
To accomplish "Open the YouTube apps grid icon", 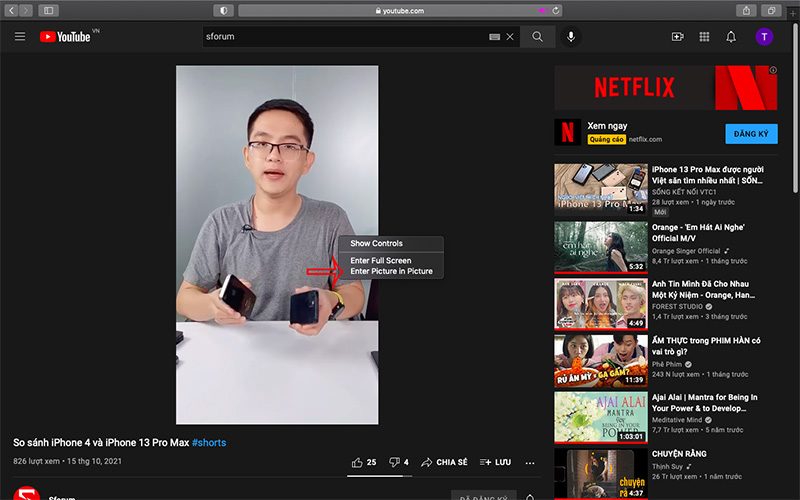I will click(704, 37).
